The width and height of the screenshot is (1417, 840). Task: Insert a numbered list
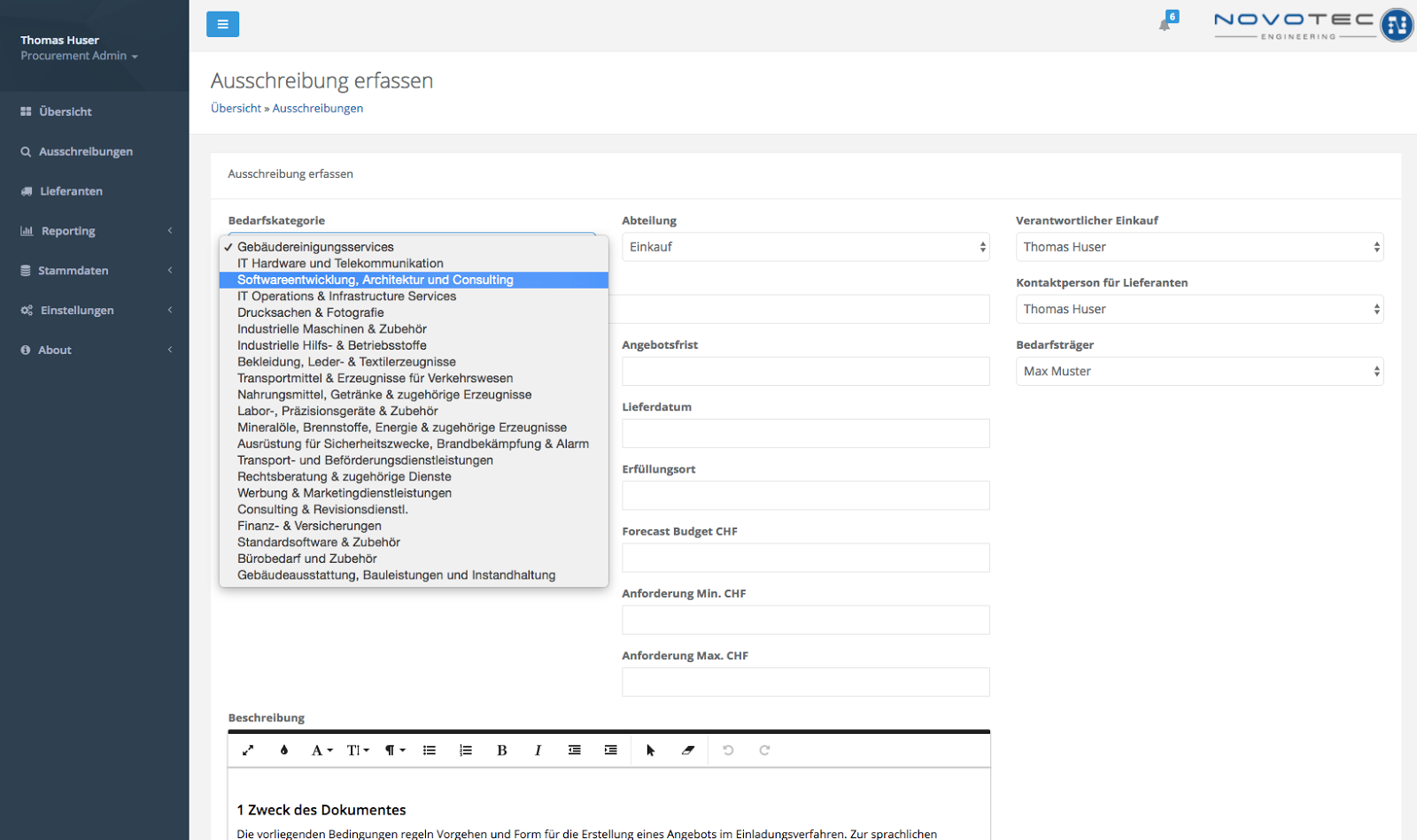click(466, 750)
